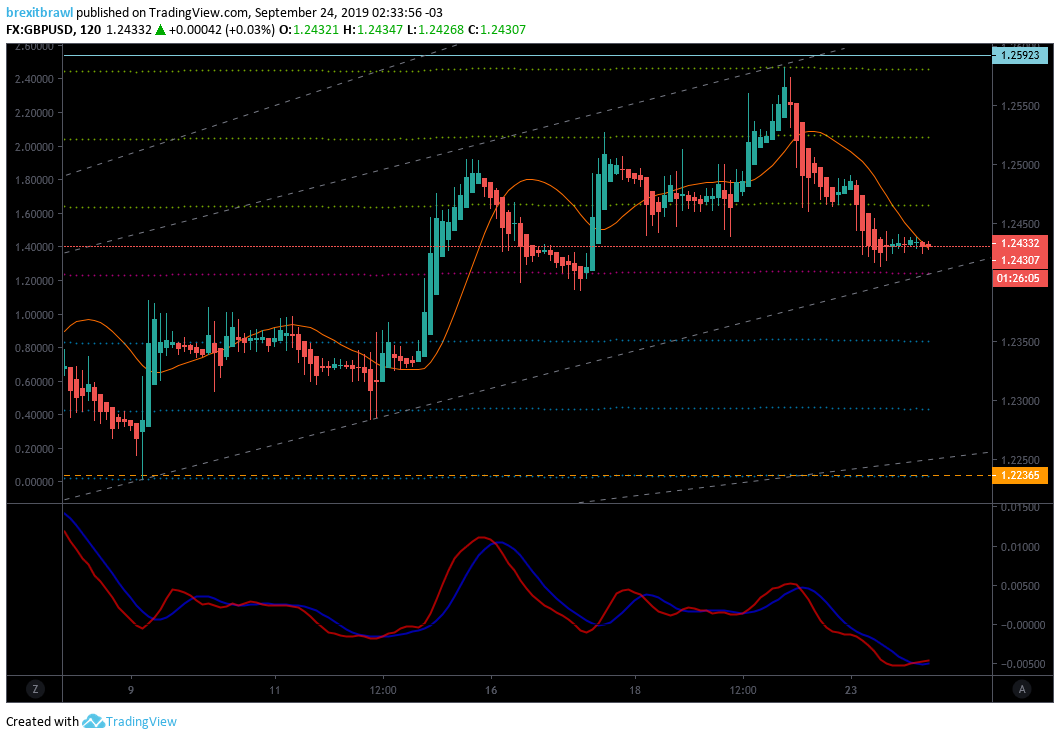Click the 1.60000 left scale value

(x=34, y=214)
